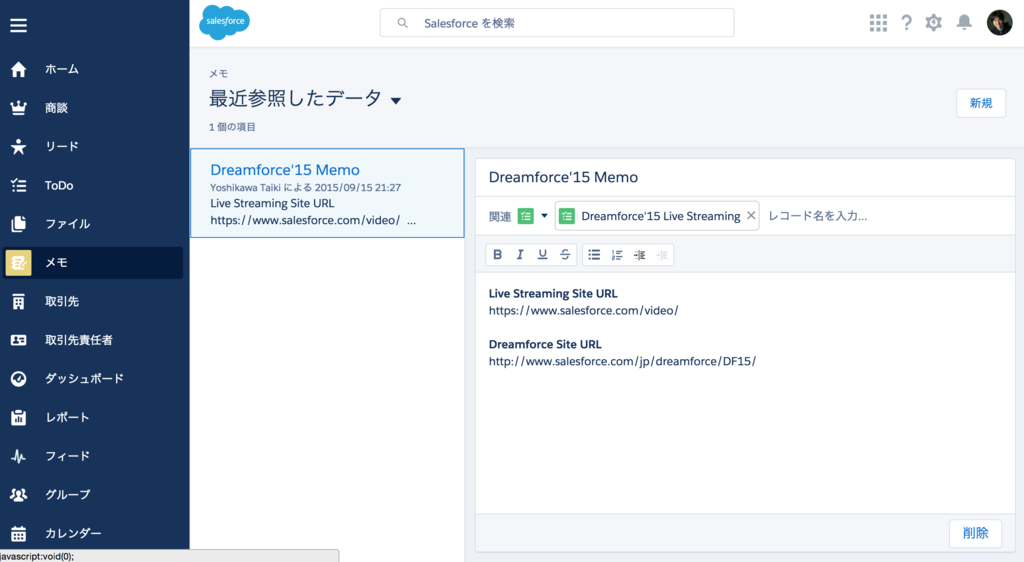Click the グループ people icon

tap(18, 495)
